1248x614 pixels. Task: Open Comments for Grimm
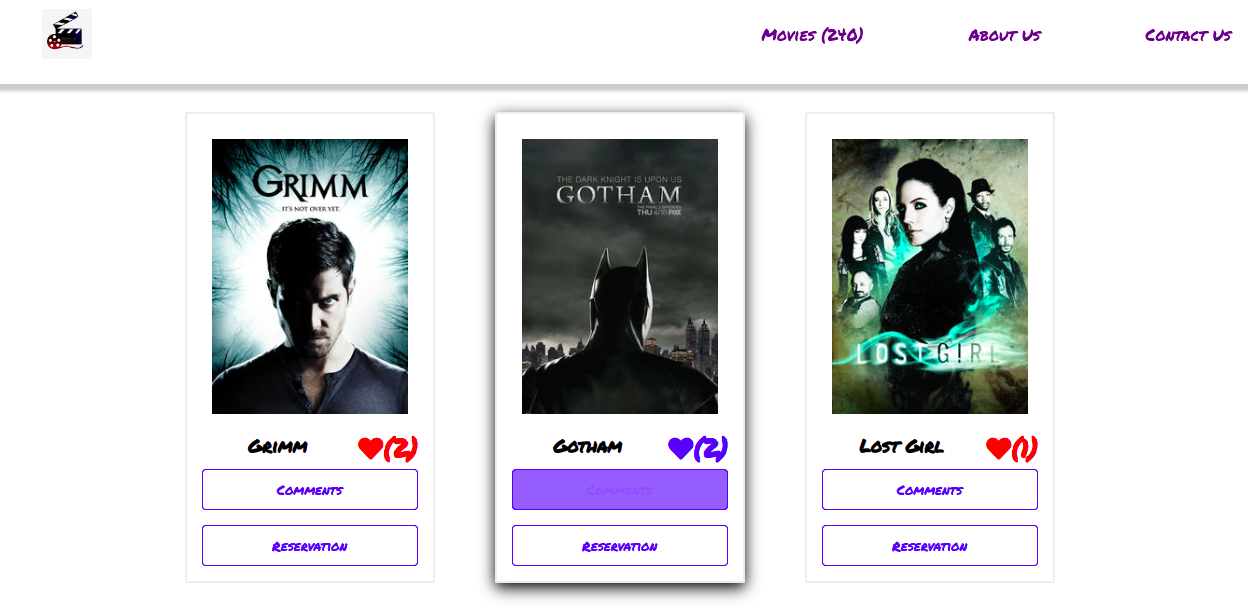pos(310,490)
